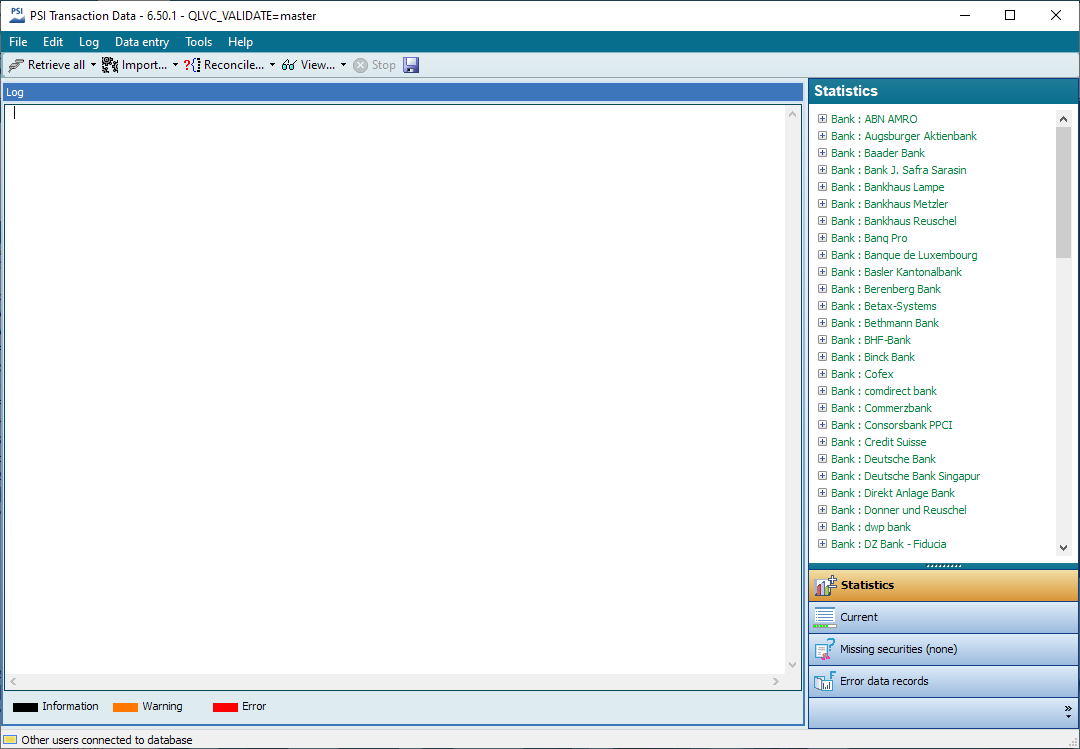Viewport: 1080px width, 749px height.
Task: Open the Import dropdown arrow
Action: pos(175,65)
